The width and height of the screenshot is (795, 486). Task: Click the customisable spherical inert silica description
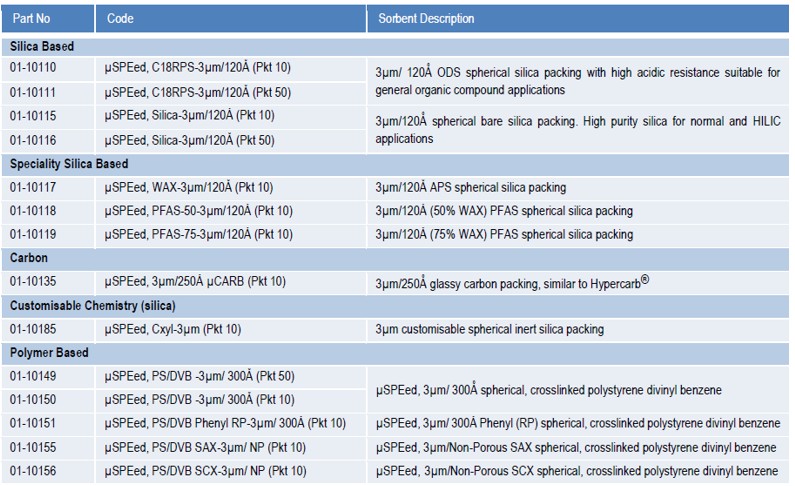pos(489,329)
